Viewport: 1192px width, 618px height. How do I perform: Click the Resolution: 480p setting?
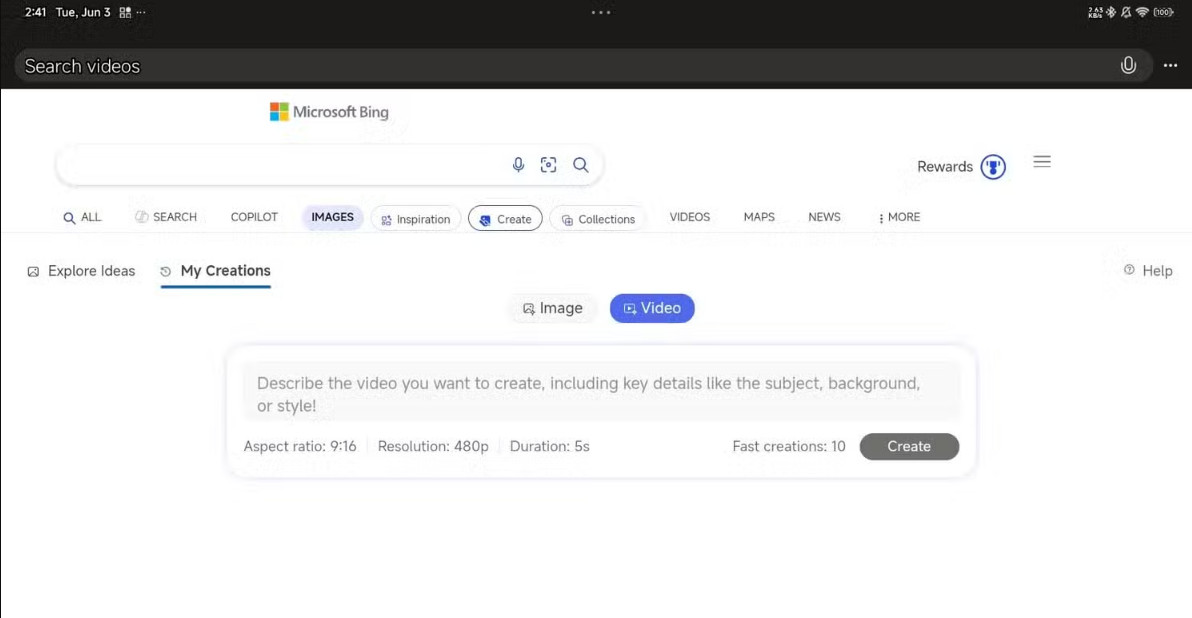(433, 446)
